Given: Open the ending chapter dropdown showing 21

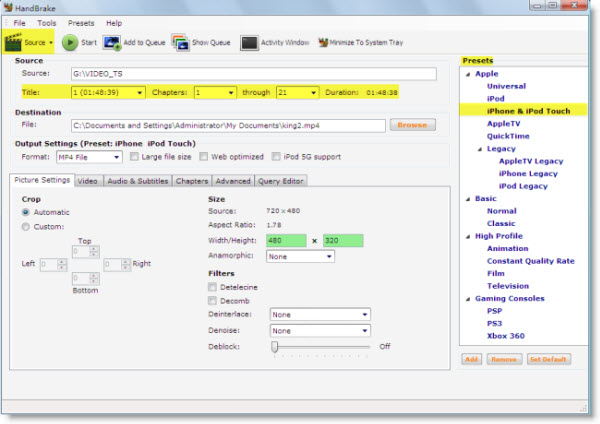Looking at the screenshot, I should point(298,93).
